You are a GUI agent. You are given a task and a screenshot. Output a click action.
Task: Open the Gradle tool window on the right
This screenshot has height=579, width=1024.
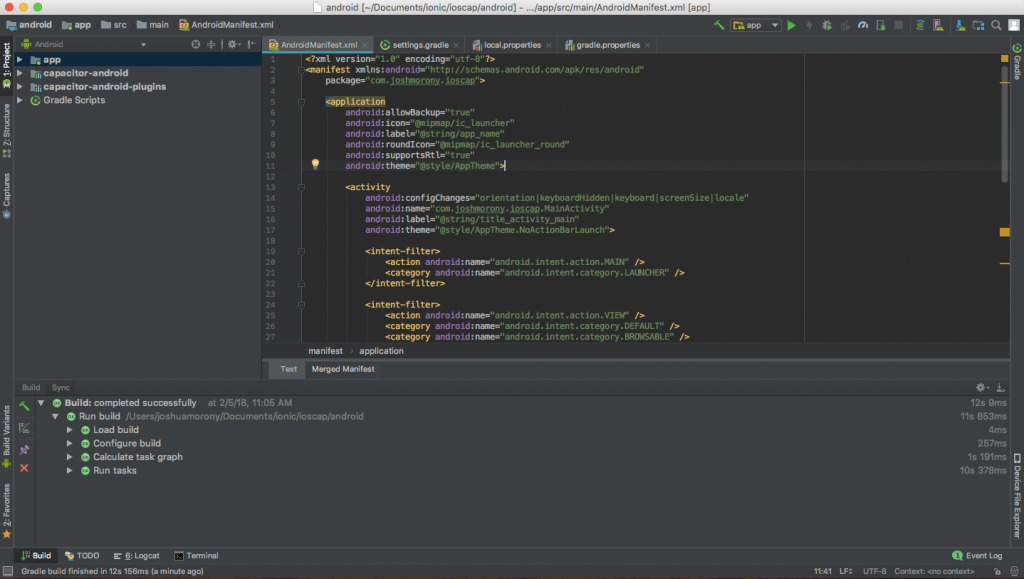(1014, 63)
